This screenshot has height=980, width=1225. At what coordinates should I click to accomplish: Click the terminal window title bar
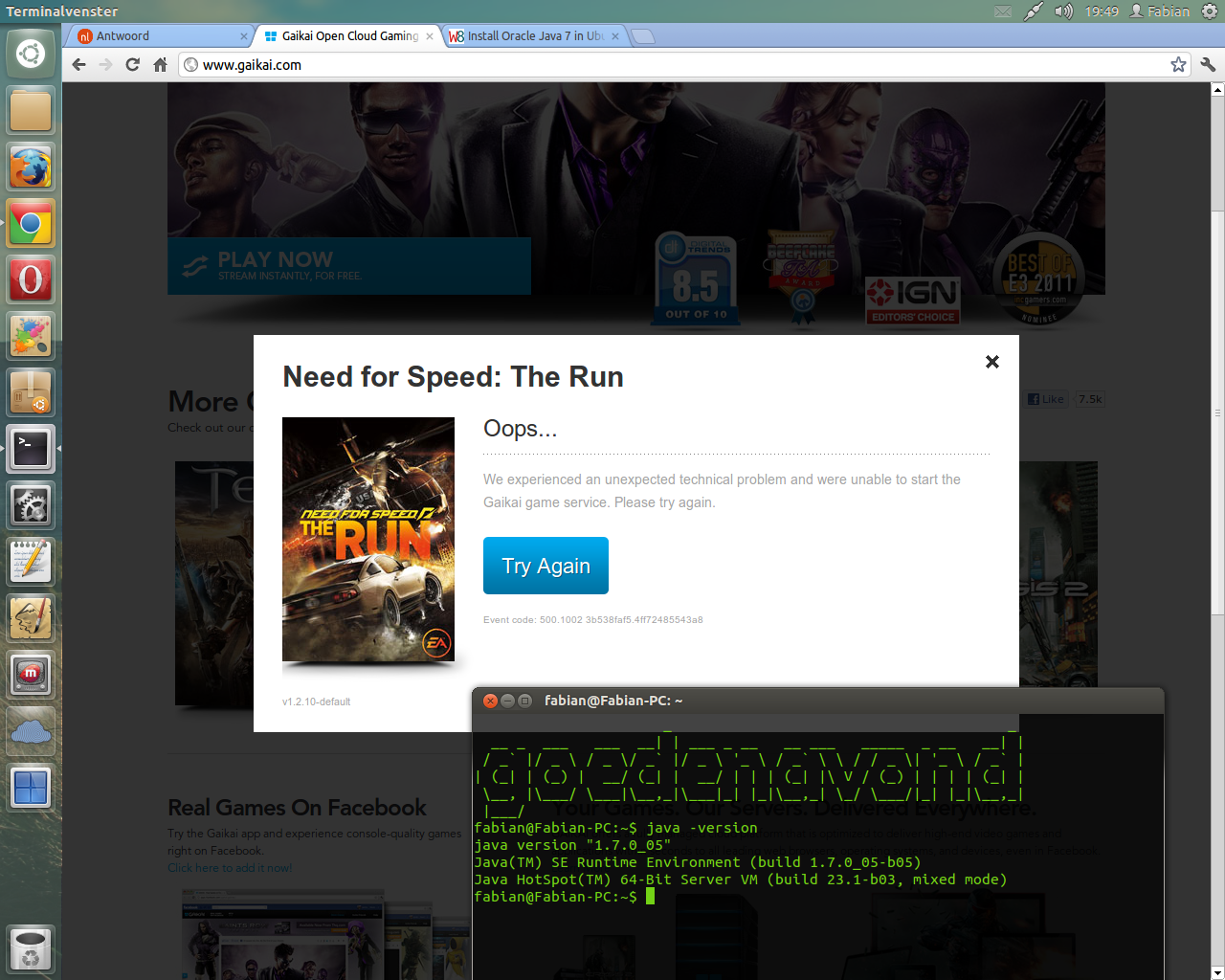coord(818,701)
